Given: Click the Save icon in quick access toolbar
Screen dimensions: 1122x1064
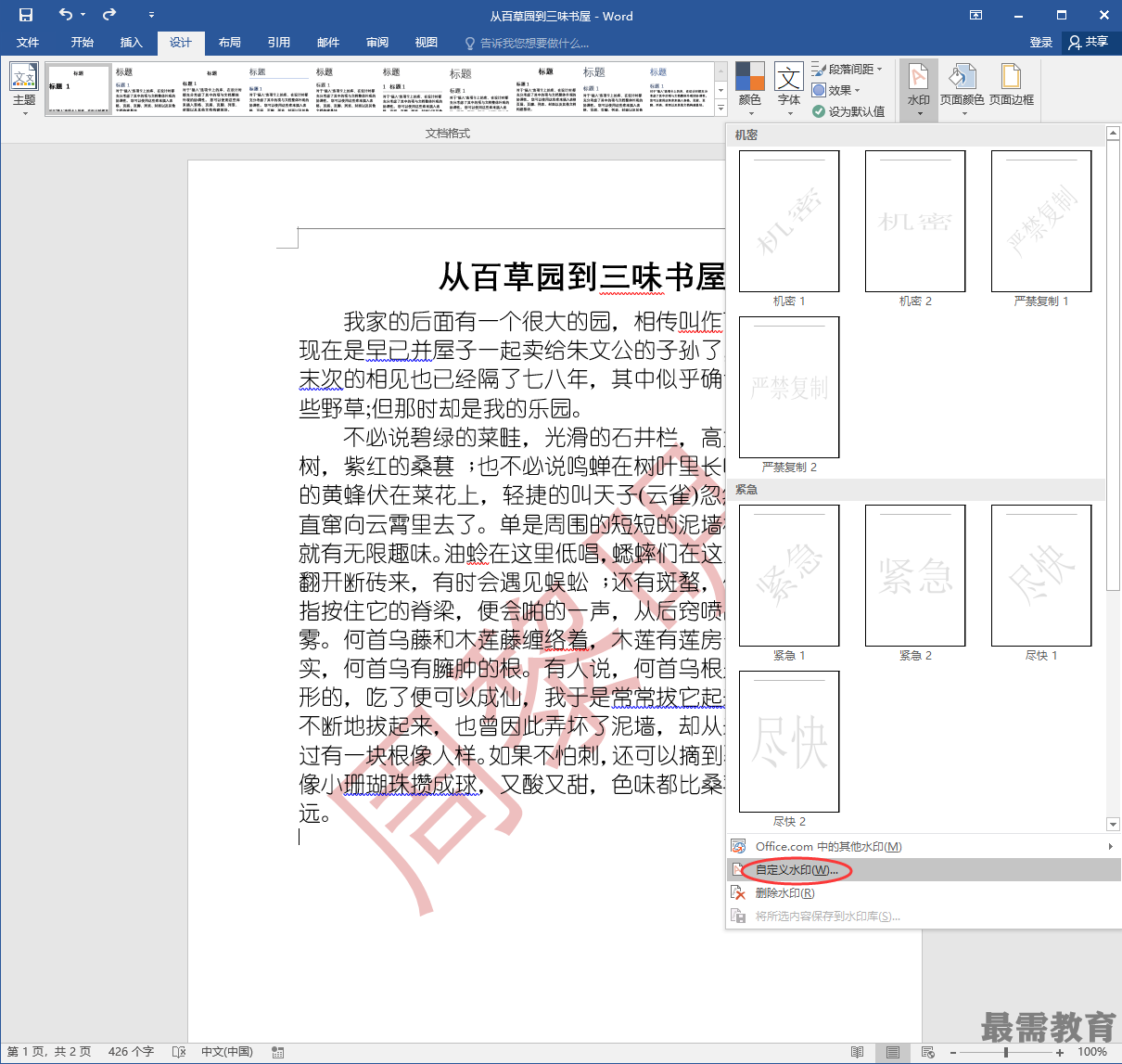Looking at the screenshot, I should (26, 15).
